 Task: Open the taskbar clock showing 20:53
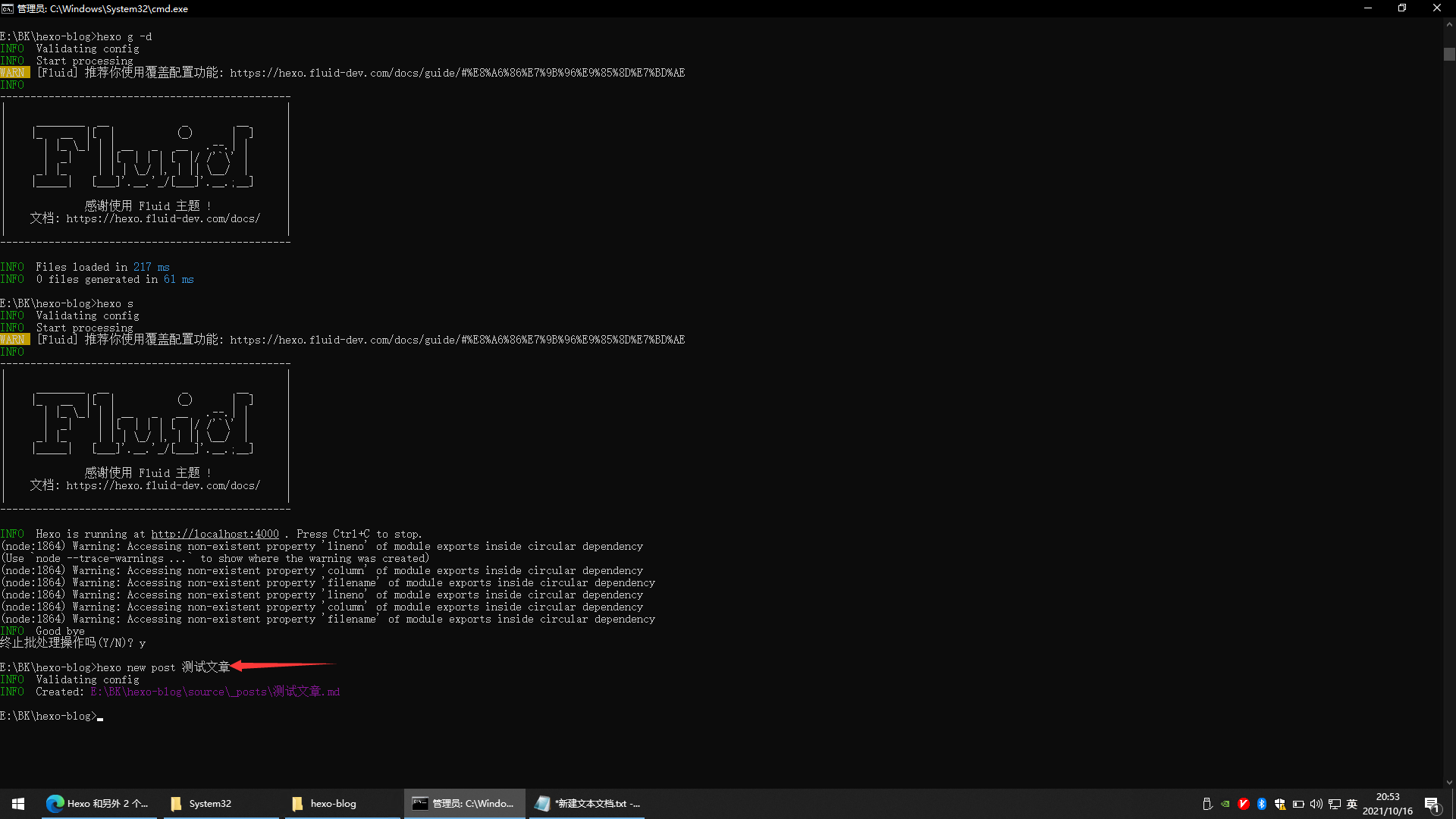pos(1388,804)
